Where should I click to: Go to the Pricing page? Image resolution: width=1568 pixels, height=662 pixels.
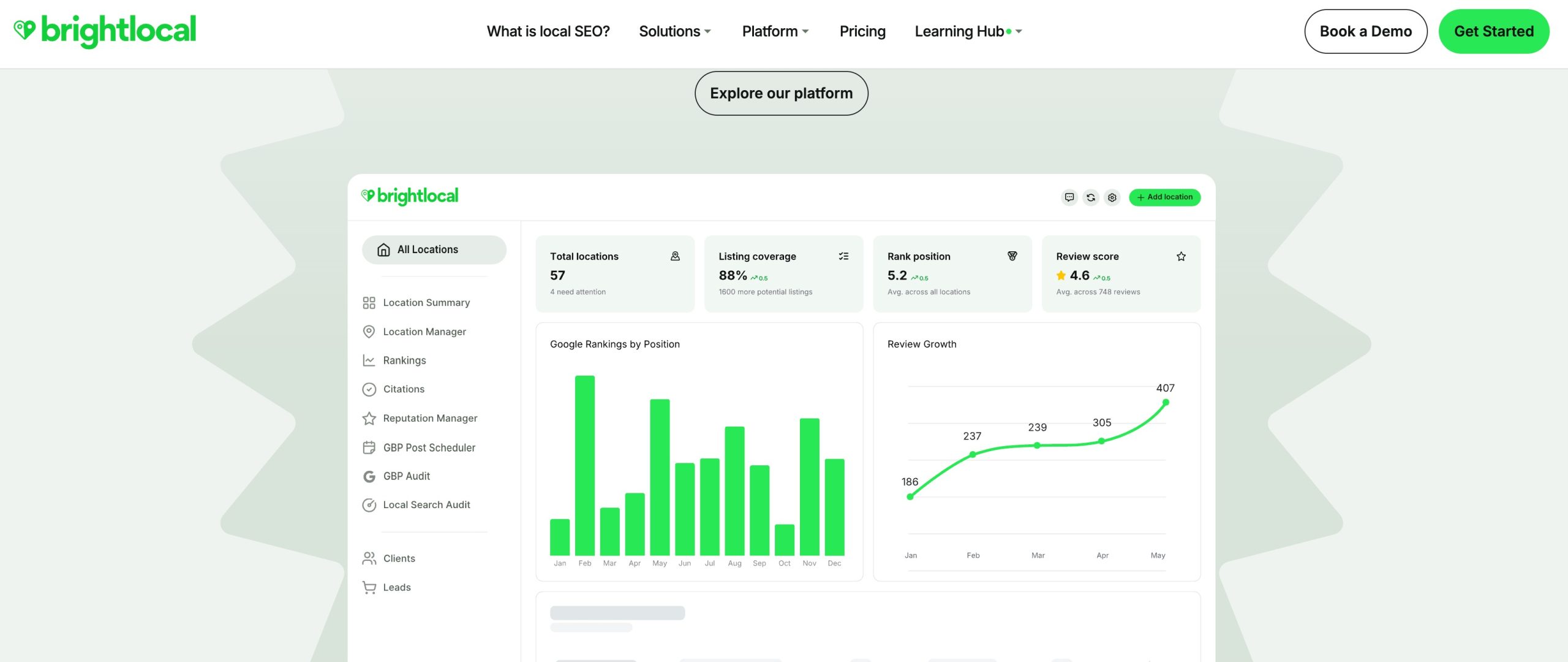point(862,31)
